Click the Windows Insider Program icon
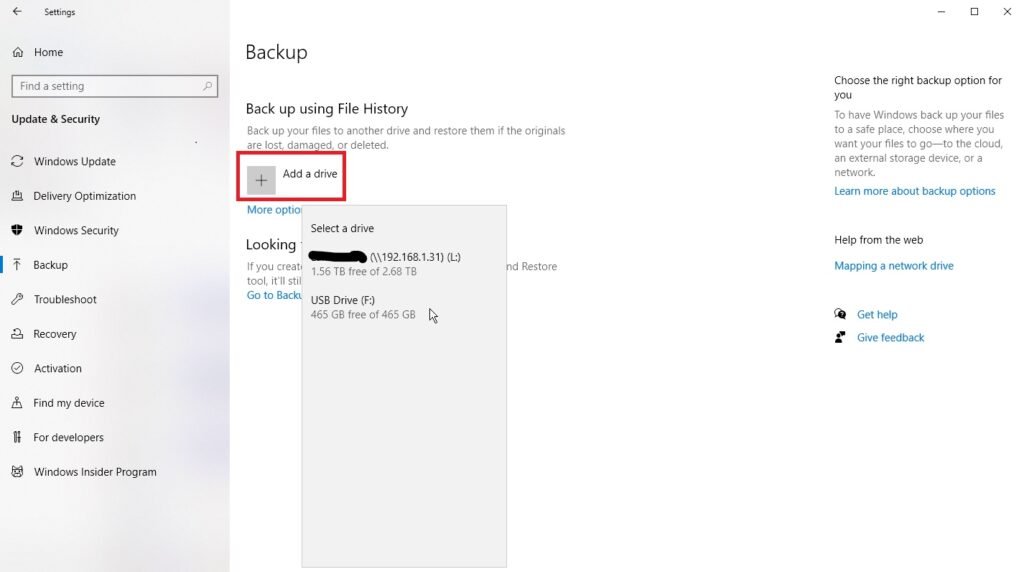The height and width of the screenshot is (572, 1024). [18, 471]
